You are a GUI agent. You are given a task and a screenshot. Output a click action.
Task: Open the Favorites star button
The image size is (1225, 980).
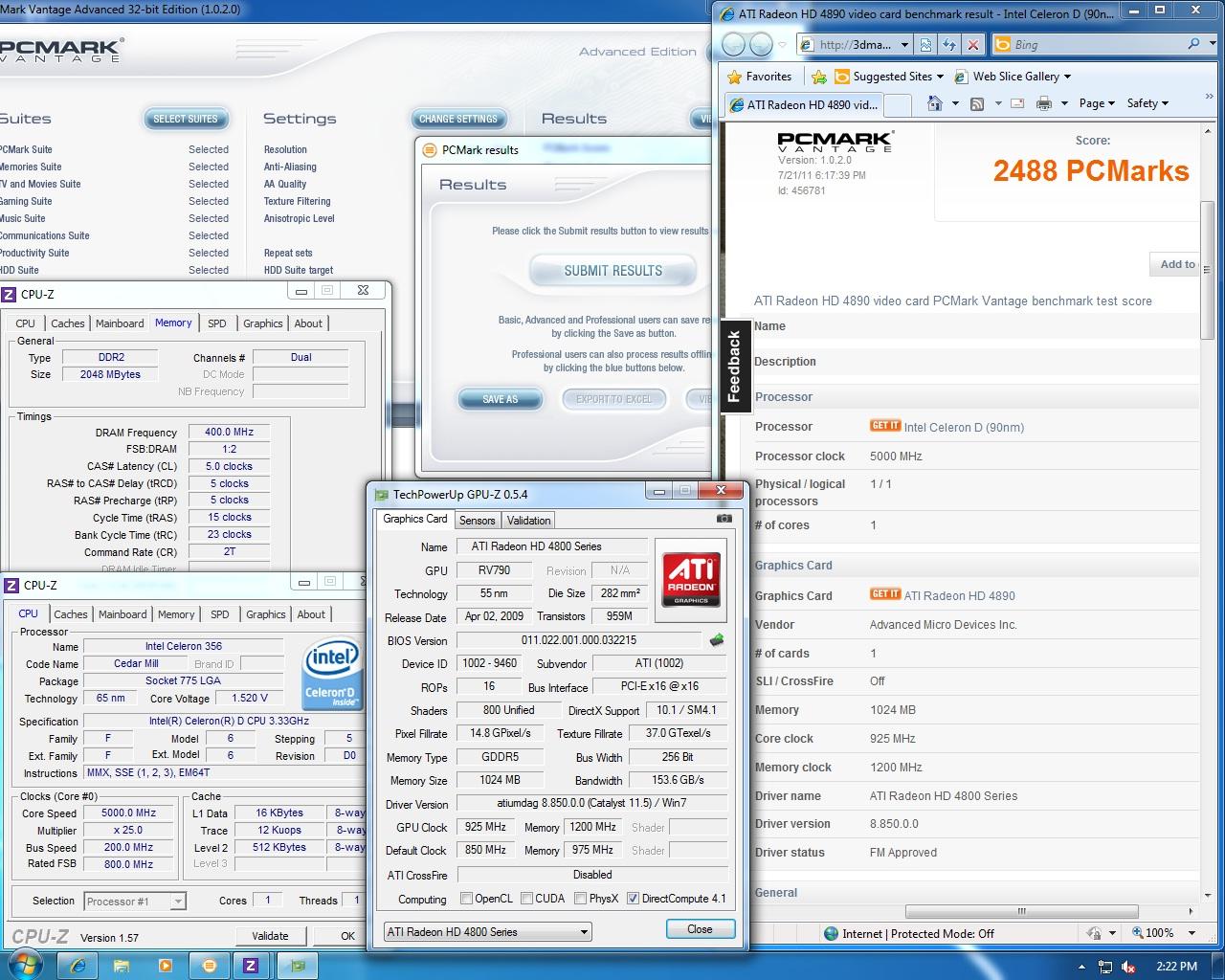759,77
